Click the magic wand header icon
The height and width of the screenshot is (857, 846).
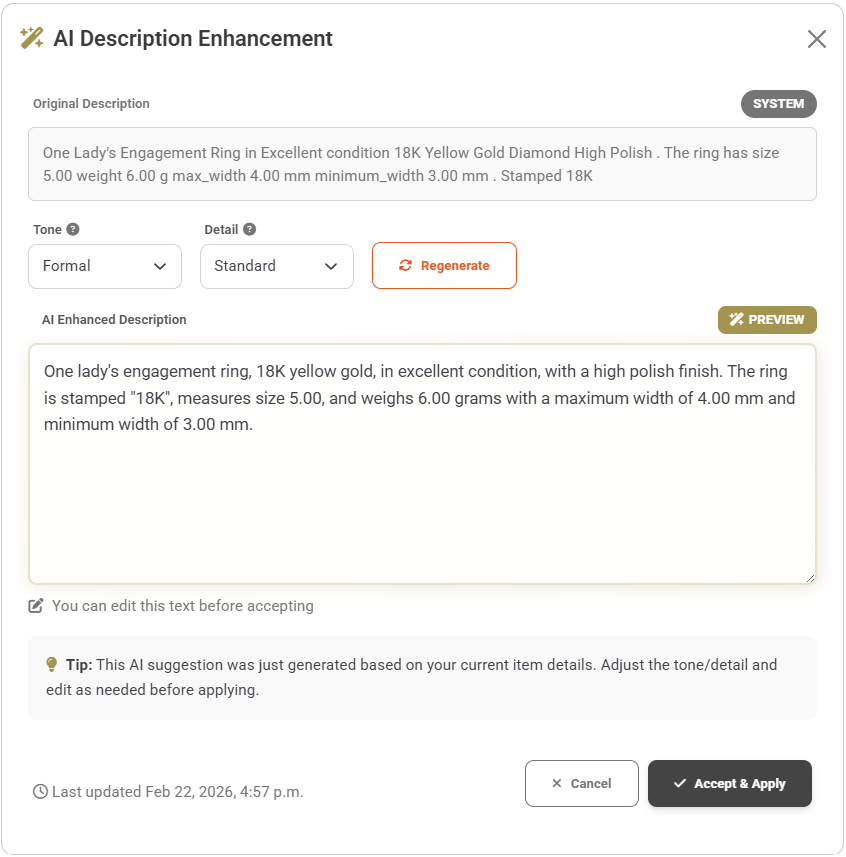coord(30,38)
